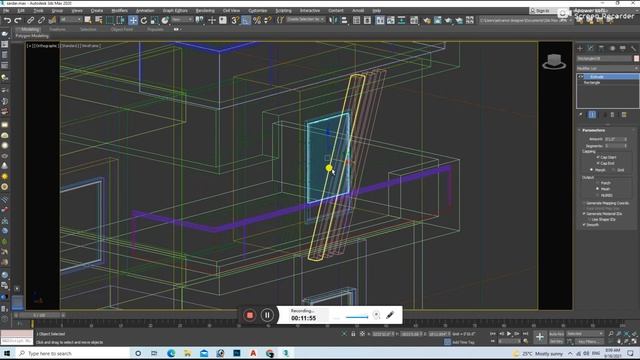
Task: Open the Modifiers menu
Action: click(120, 11)
